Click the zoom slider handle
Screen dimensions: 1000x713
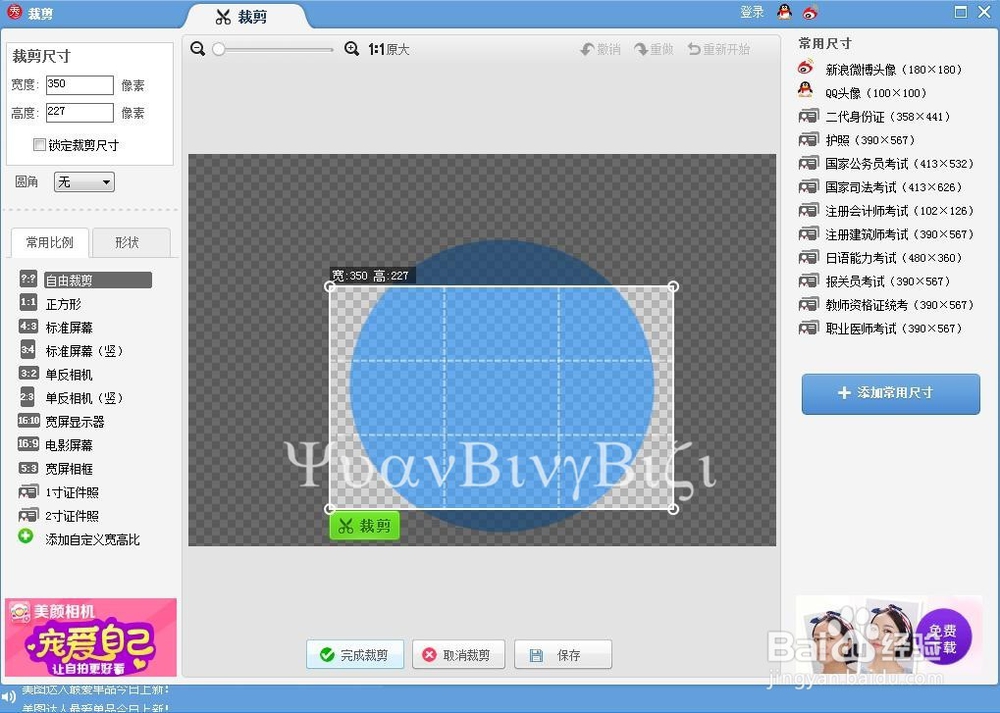[x=219, y=50]
